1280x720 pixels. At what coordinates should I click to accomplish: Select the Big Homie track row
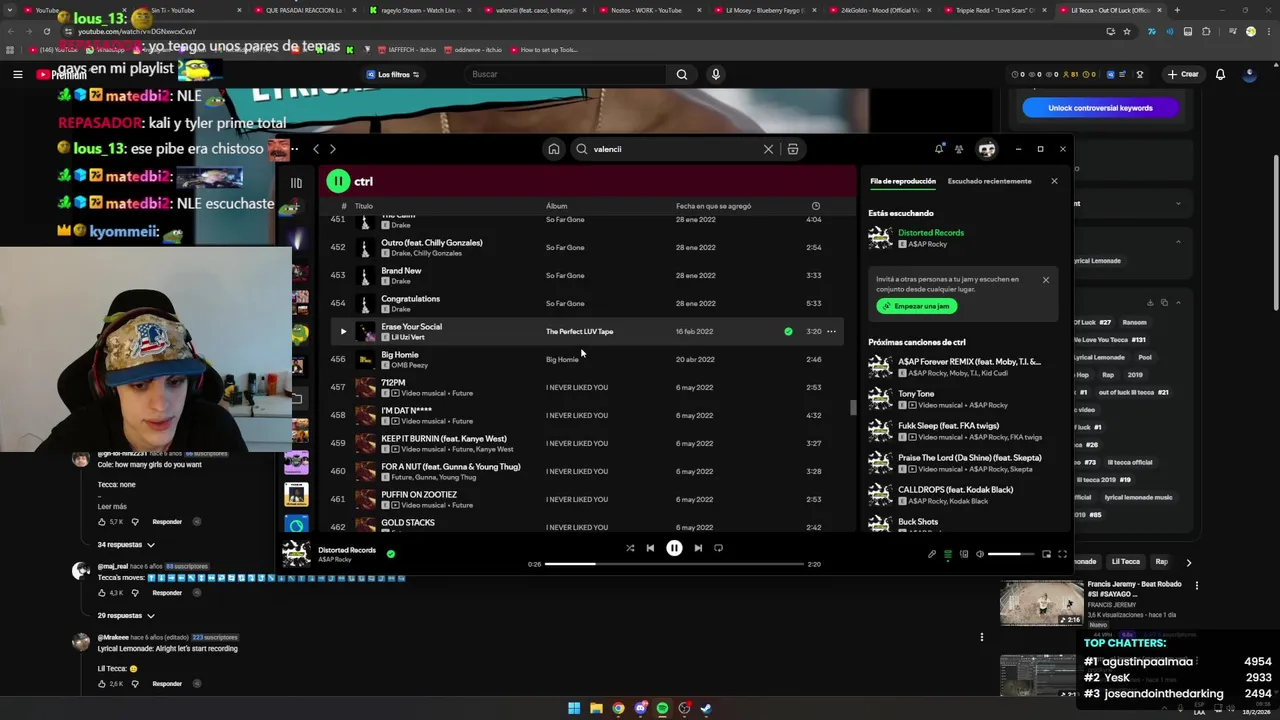(587, 359)
